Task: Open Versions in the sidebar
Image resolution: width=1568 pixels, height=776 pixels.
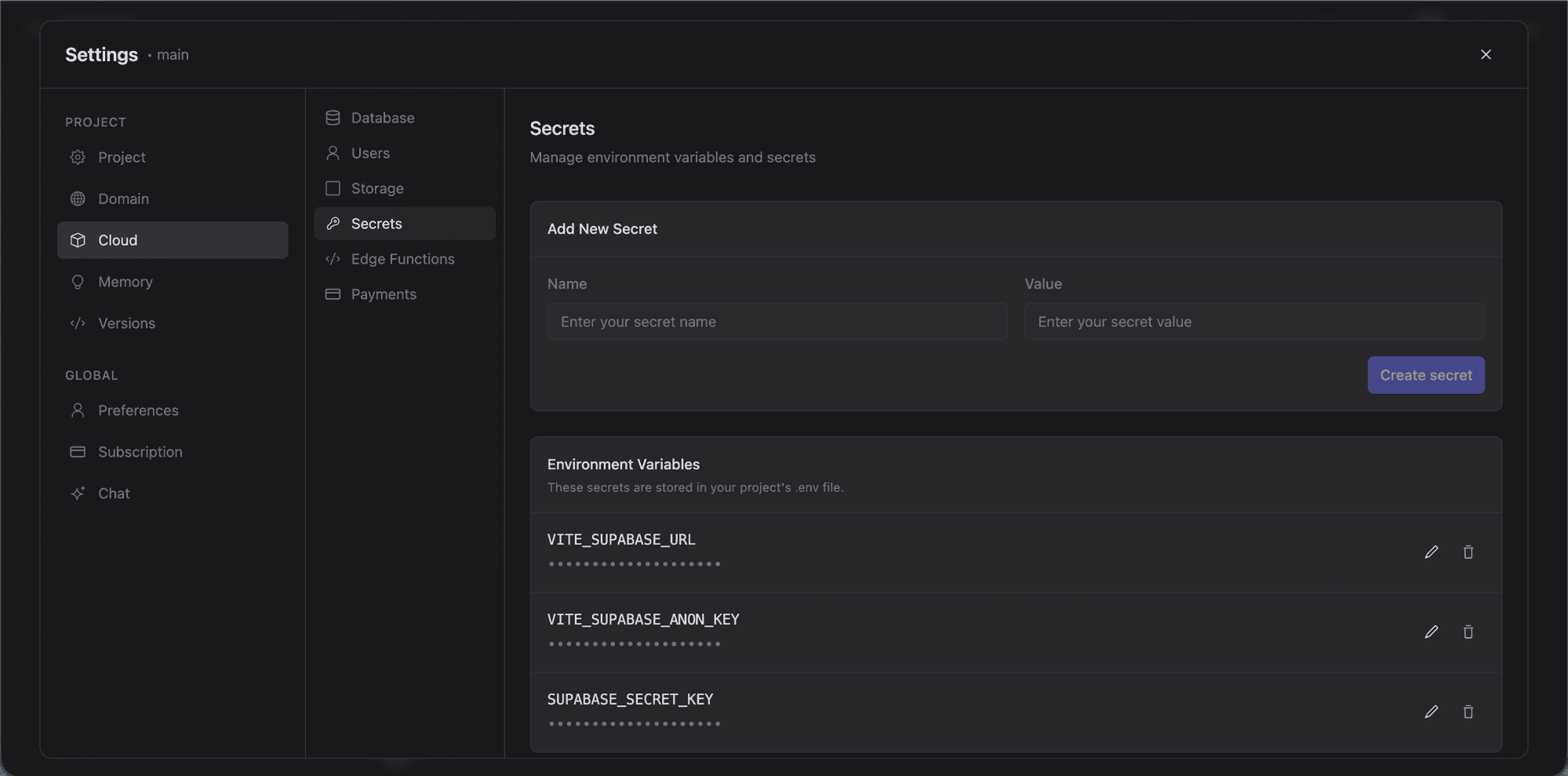Action: point(173,323)
